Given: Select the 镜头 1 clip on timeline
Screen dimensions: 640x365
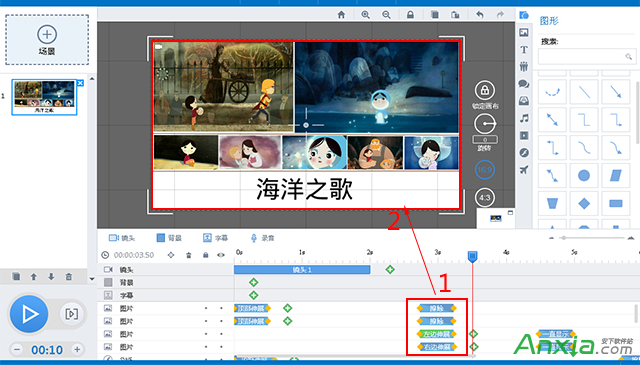Looking at the screenshot, I should coord(302,269).
